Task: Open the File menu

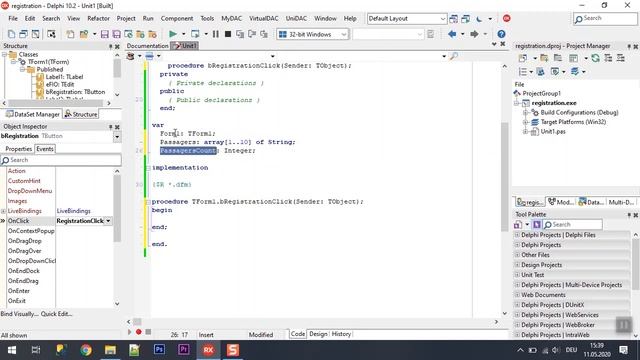Action: click(13, 19)
